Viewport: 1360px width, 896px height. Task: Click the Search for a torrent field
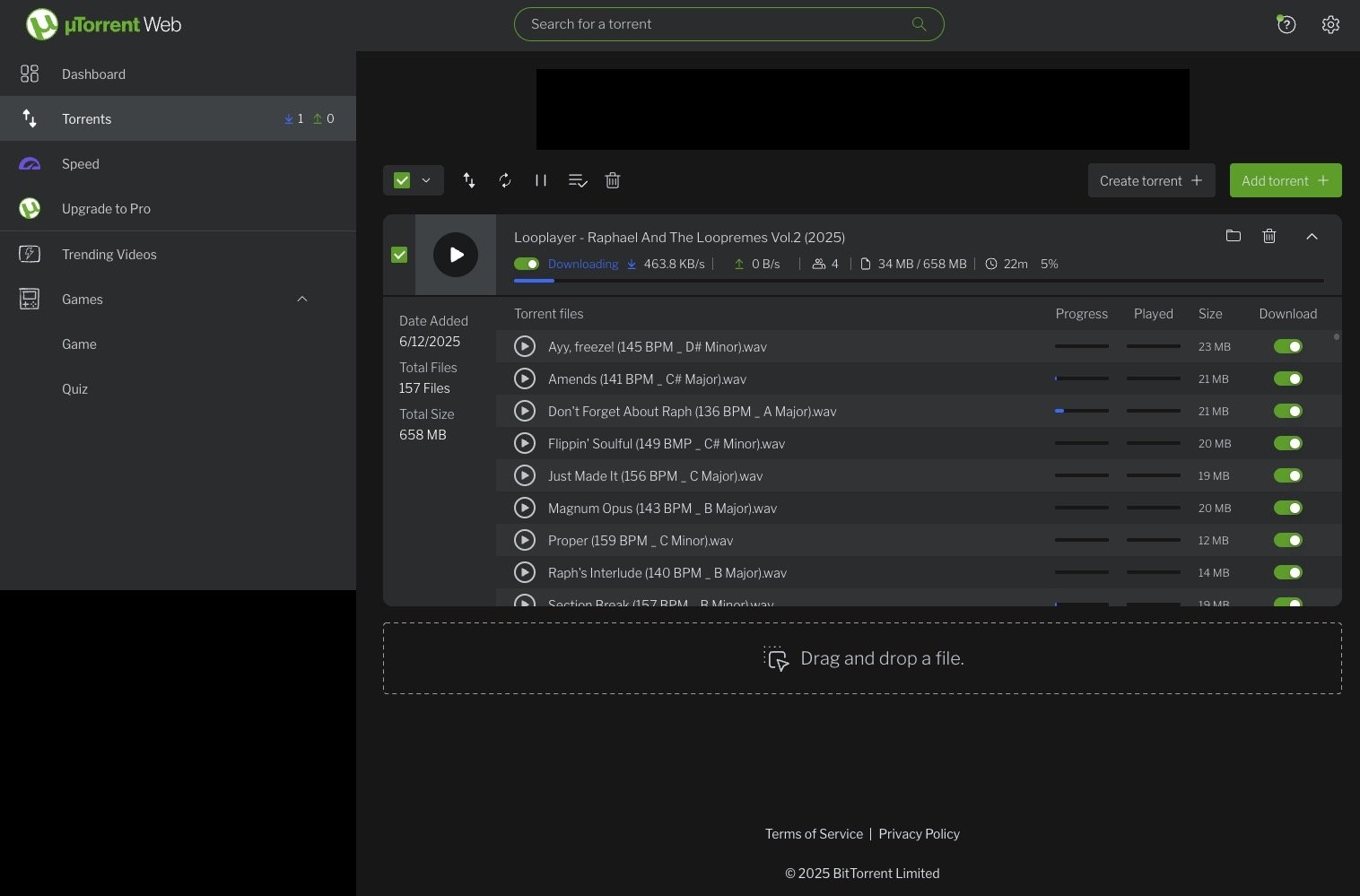coord(728,24)
